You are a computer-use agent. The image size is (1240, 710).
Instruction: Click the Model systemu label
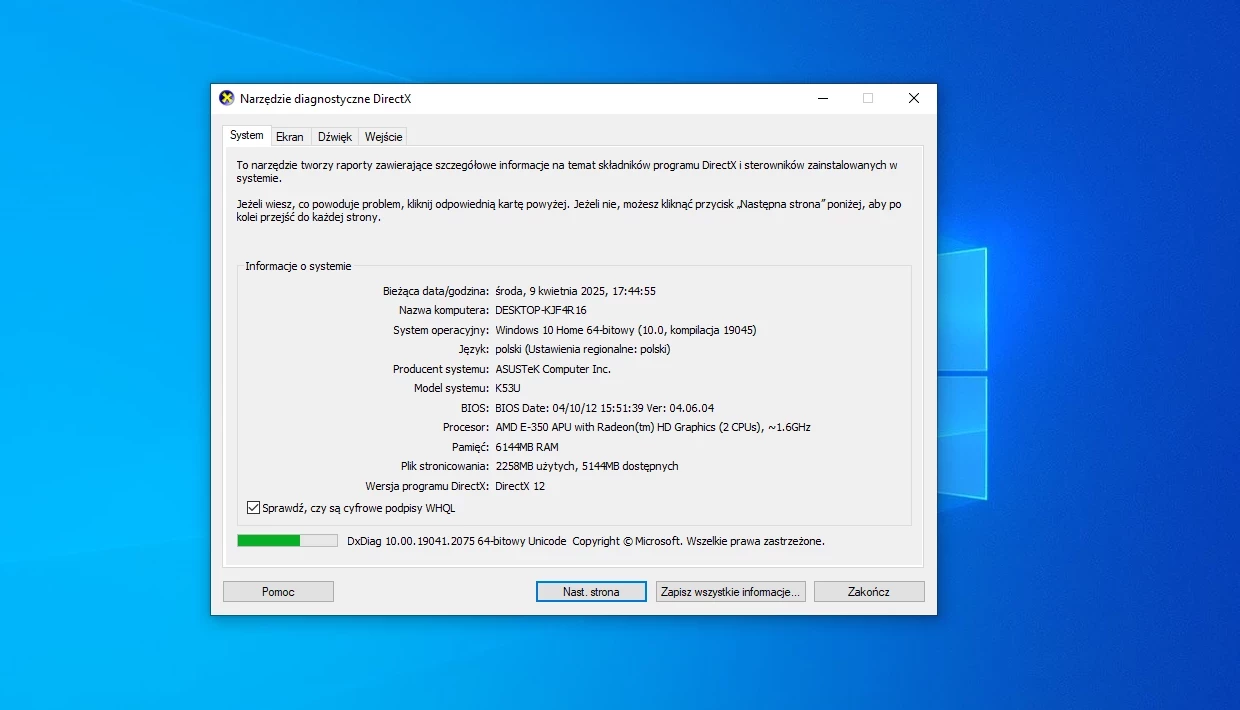tap(452, 388)
